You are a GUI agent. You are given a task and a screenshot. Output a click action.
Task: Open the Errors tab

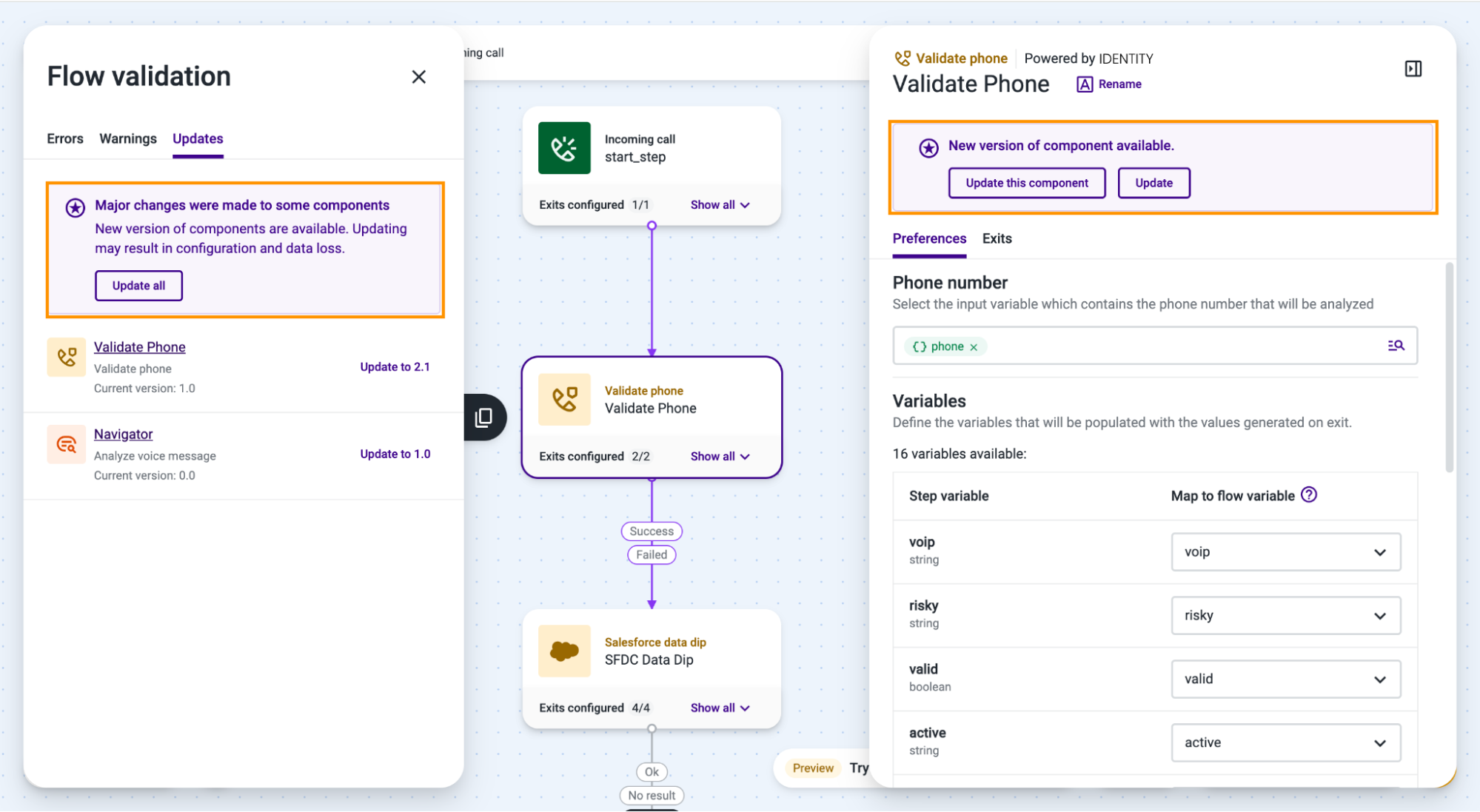(65, 138)
